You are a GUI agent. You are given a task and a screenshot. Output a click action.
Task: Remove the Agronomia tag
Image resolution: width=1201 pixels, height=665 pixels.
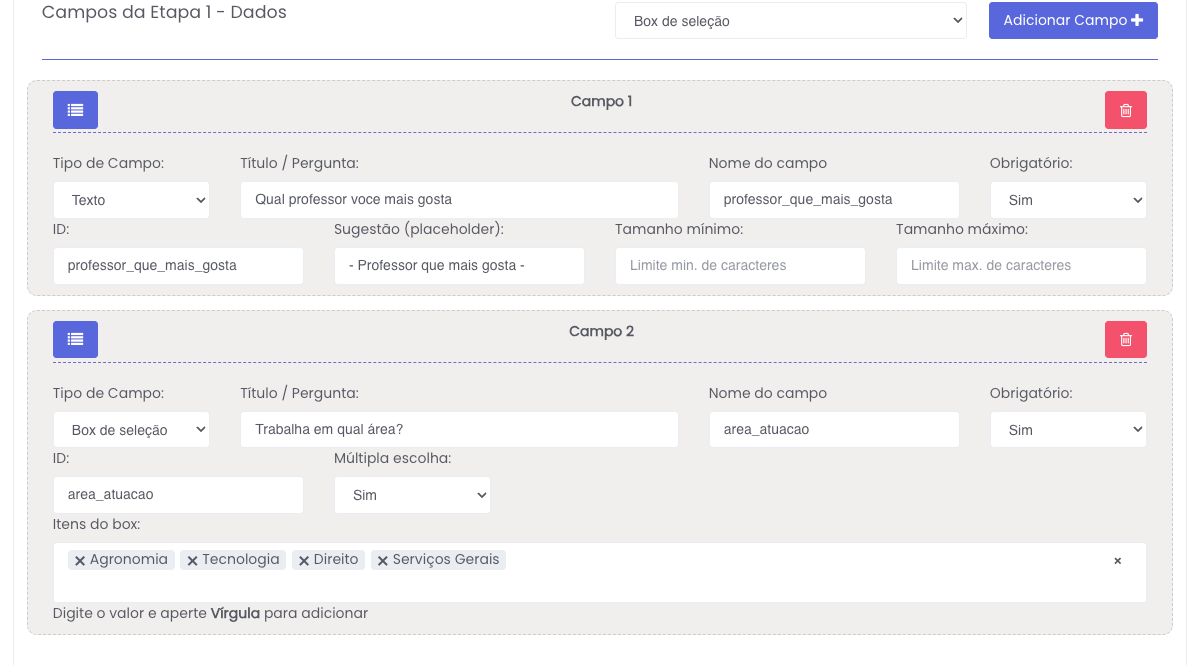point(80,561)
